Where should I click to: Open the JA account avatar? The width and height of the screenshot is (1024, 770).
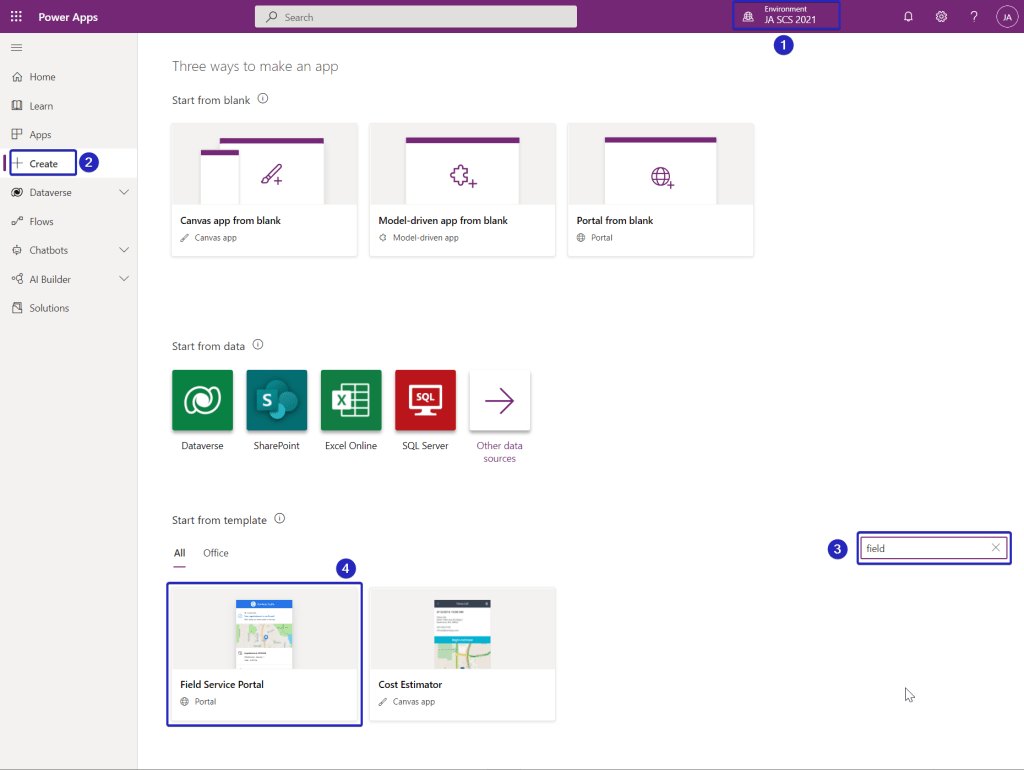click(x=1006, y=17)
